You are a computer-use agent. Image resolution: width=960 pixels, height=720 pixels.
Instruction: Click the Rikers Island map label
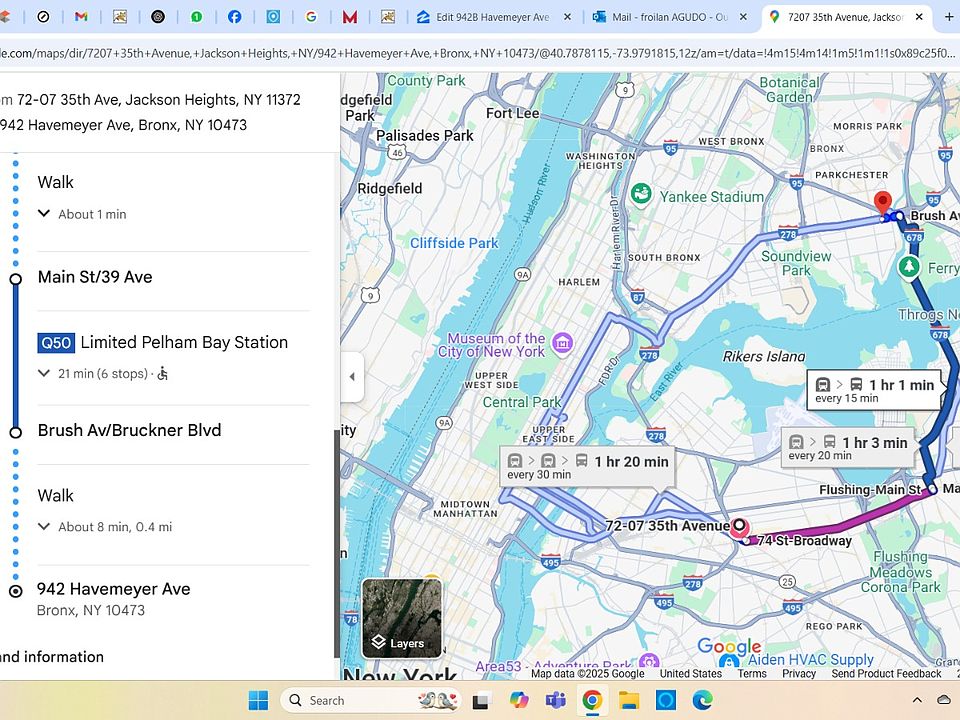pyautogui.click(x=763, y=356)
